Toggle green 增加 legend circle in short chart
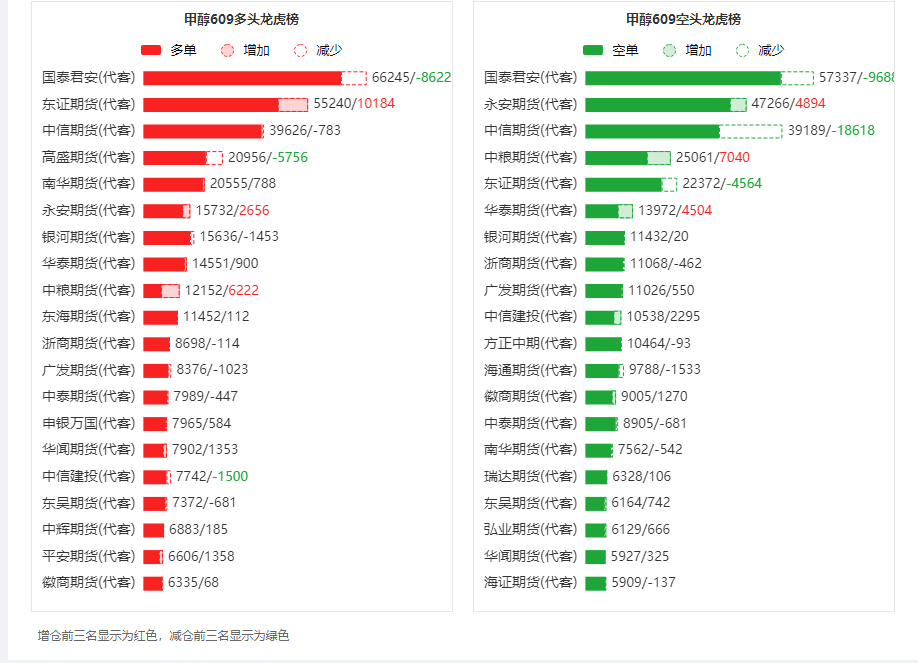Image resolution: width=918 pixels, height=663 pixels. point(669,50)
